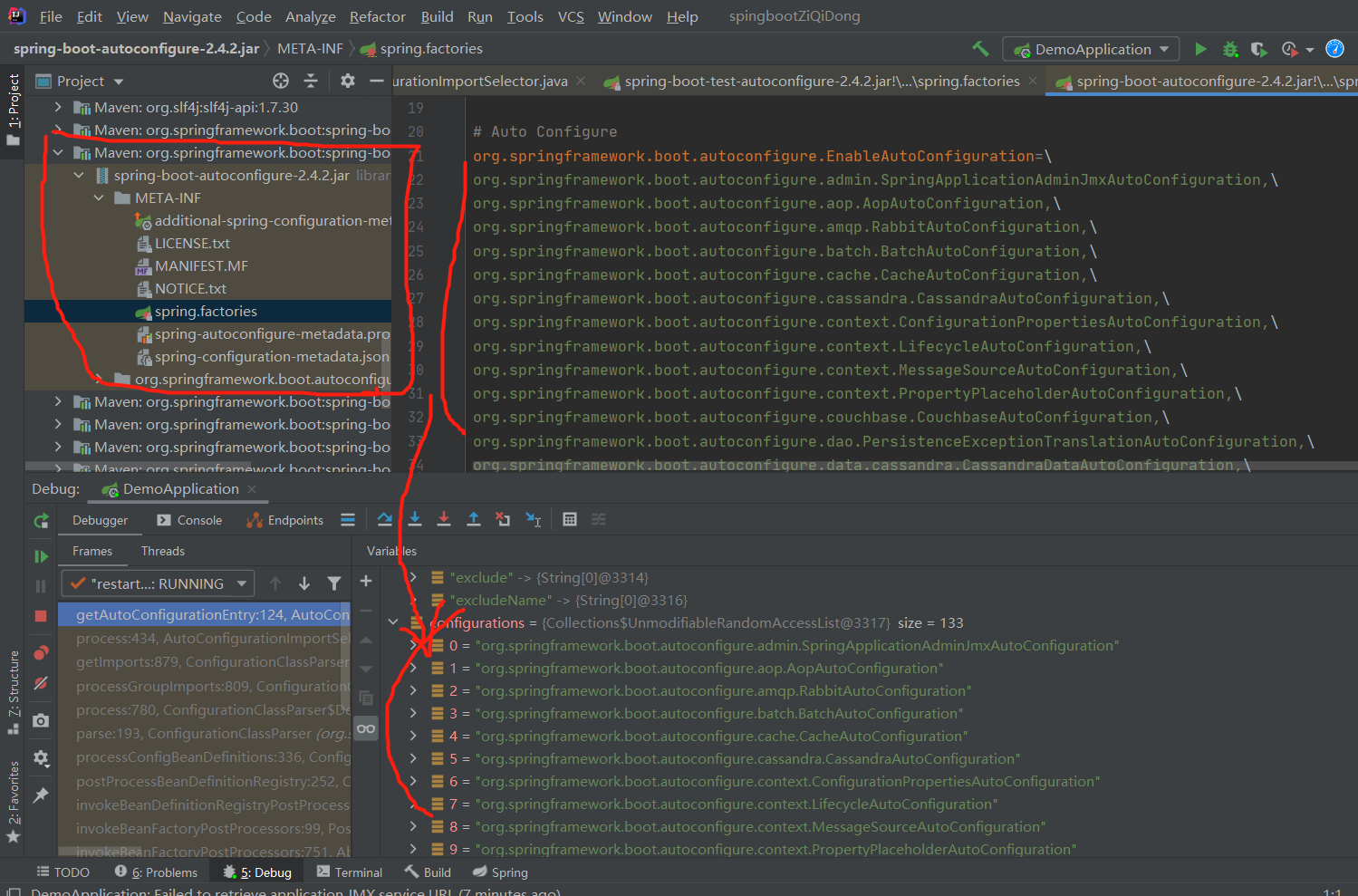This screenshot has width=1358, height=896.
Task: Expand configurations entry 4 CacheAutoConfiguration
Action: (x=413, y=736)
